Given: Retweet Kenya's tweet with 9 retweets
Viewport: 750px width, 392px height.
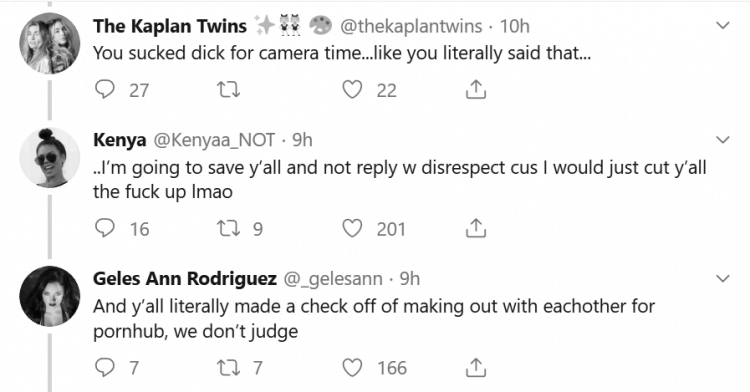Looking at the screenshot, I should click(x=229, y=229).
